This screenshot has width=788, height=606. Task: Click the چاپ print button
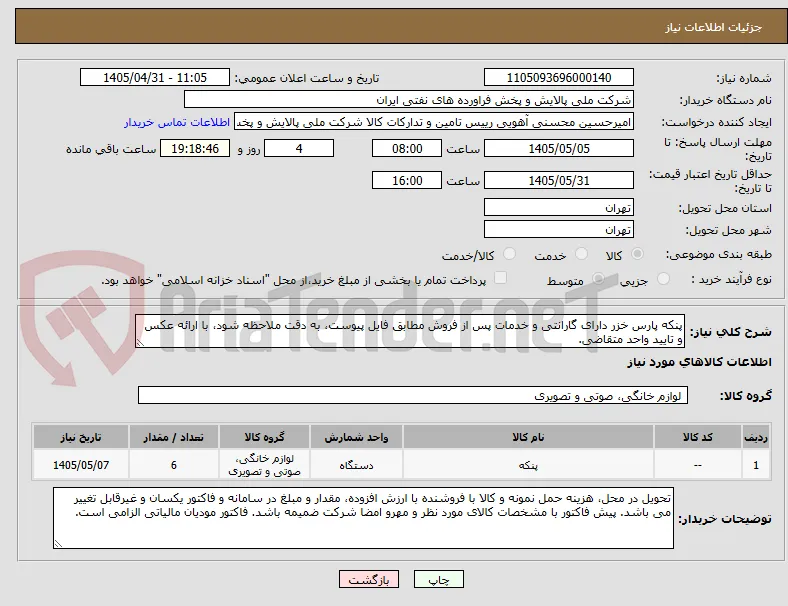pos(439,579)
